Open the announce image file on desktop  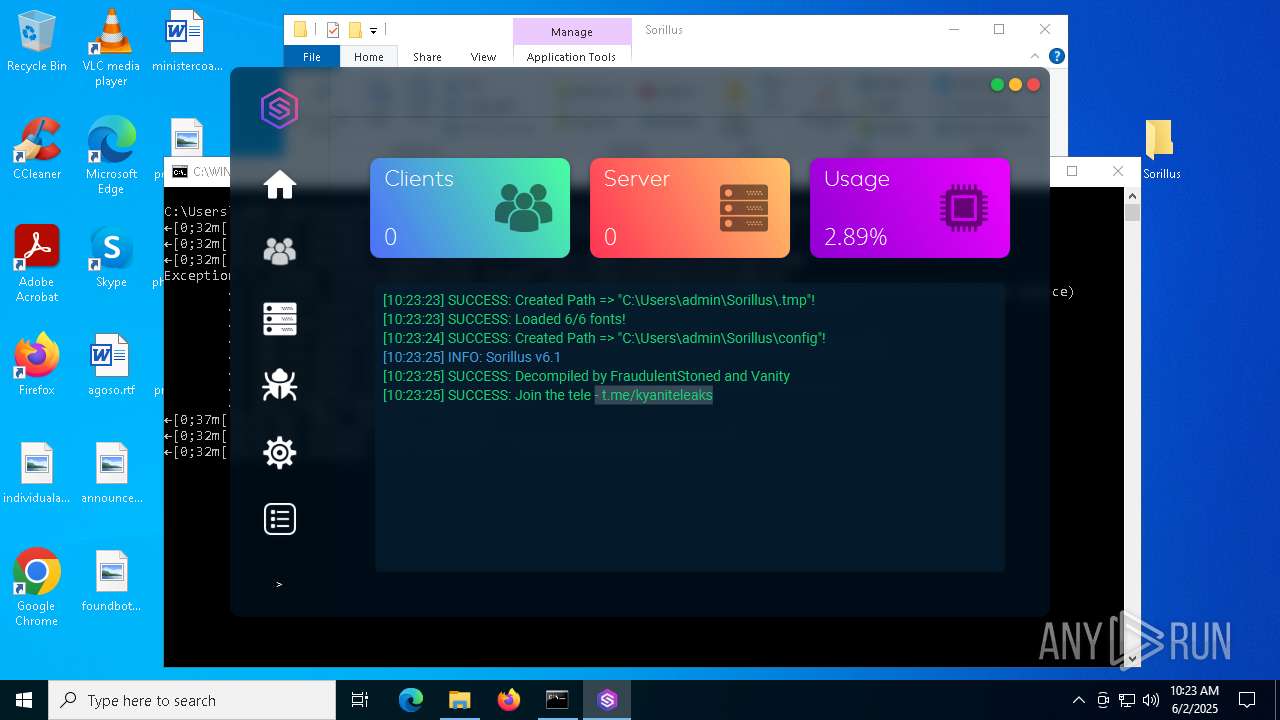(111, 473)
